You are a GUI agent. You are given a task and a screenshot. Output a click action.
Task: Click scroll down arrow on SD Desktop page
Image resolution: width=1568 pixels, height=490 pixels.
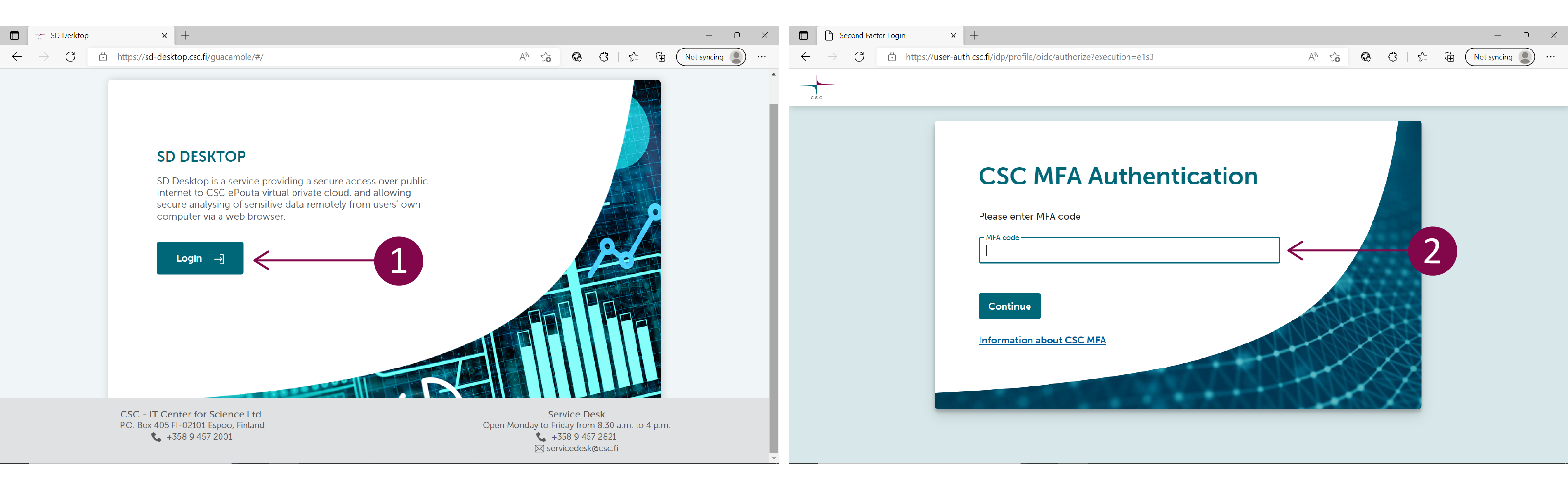(774, 458)
